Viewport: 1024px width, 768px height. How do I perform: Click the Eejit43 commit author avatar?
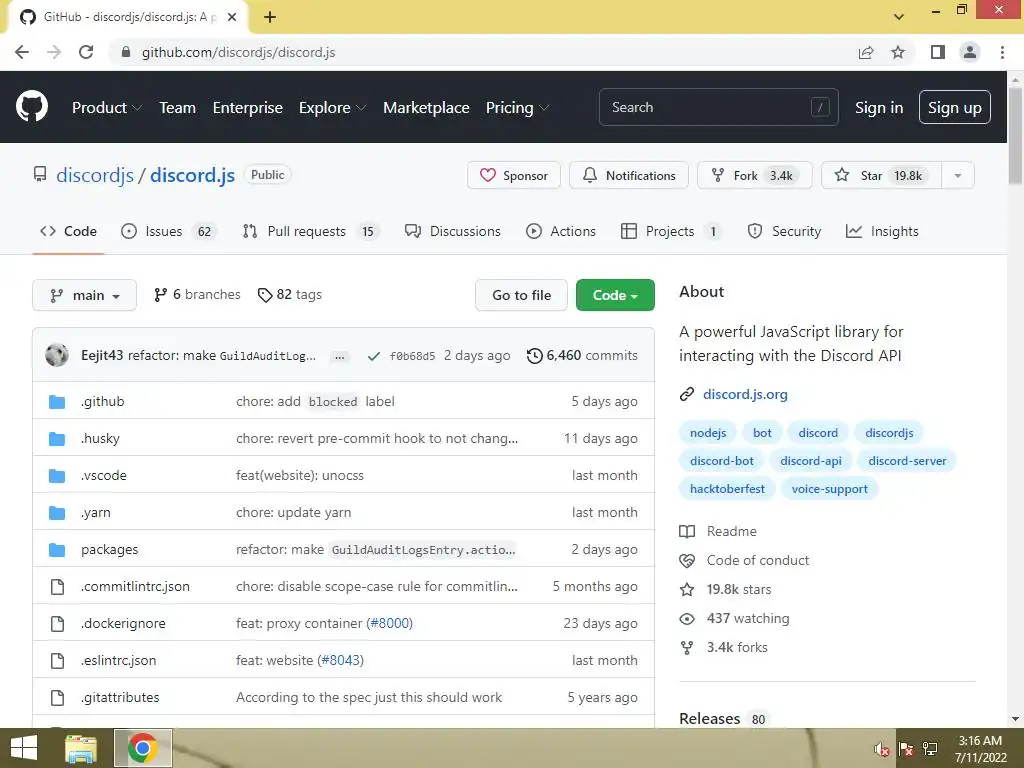coord(57,355)
